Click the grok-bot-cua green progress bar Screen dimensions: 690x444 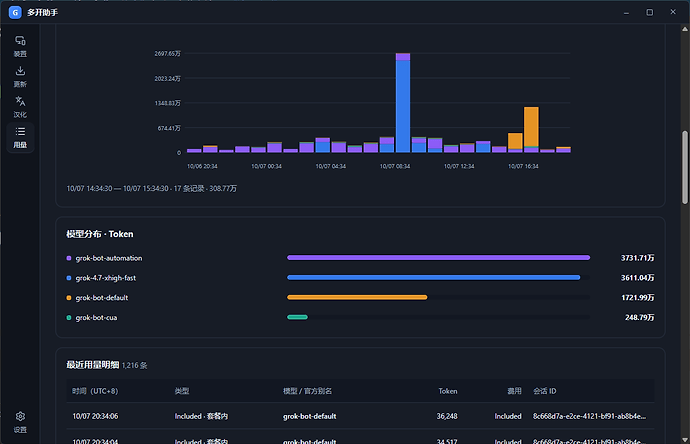pyautogui.click(x=297, y=317)
